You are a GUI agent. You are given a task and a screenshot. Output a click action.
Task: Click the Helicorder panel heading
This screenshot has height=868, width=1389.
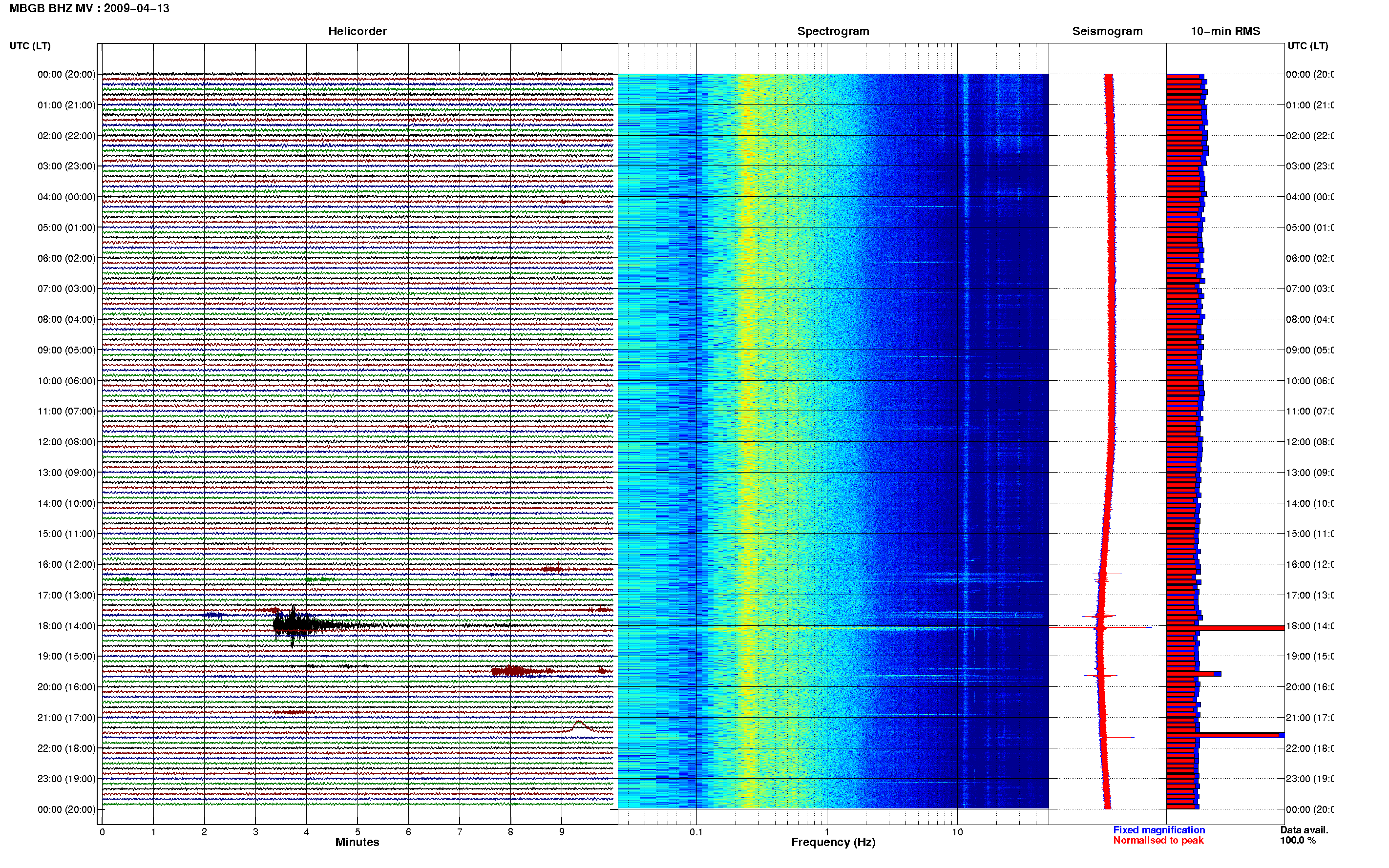click(357, 31)
